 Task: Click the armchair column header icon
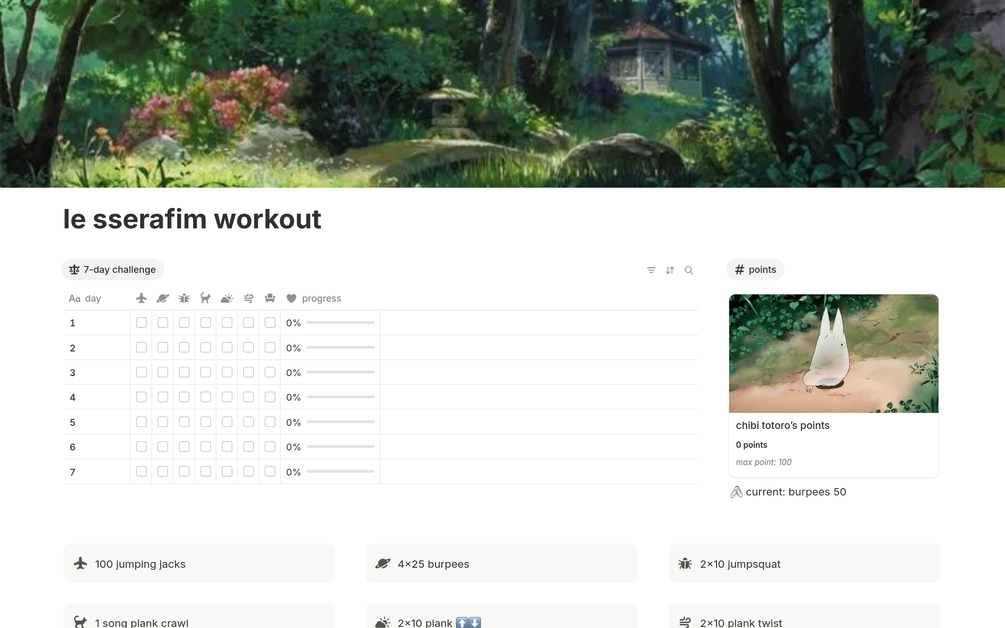(270, 298)
